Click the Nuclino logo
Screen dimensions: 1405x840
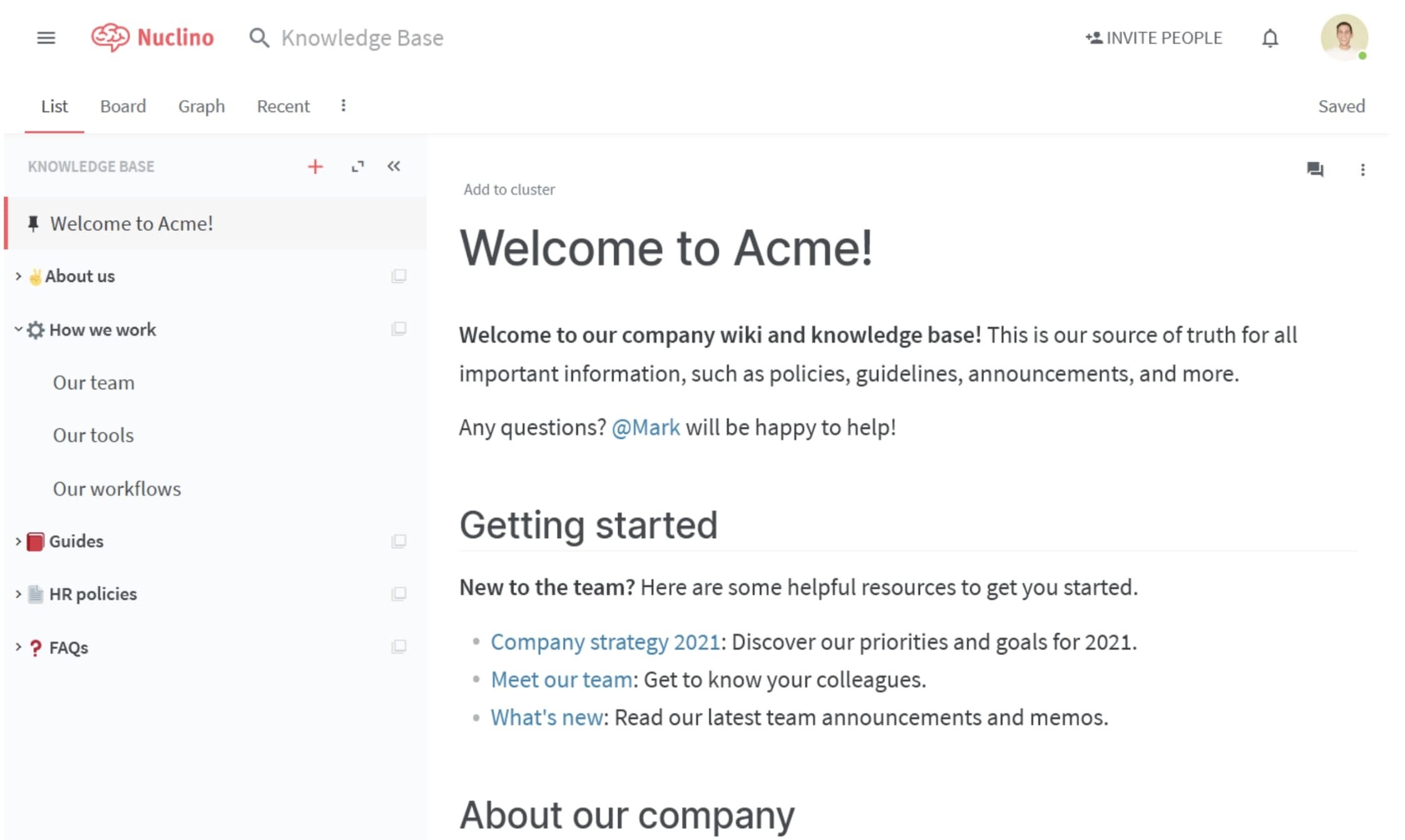[153, 38]
